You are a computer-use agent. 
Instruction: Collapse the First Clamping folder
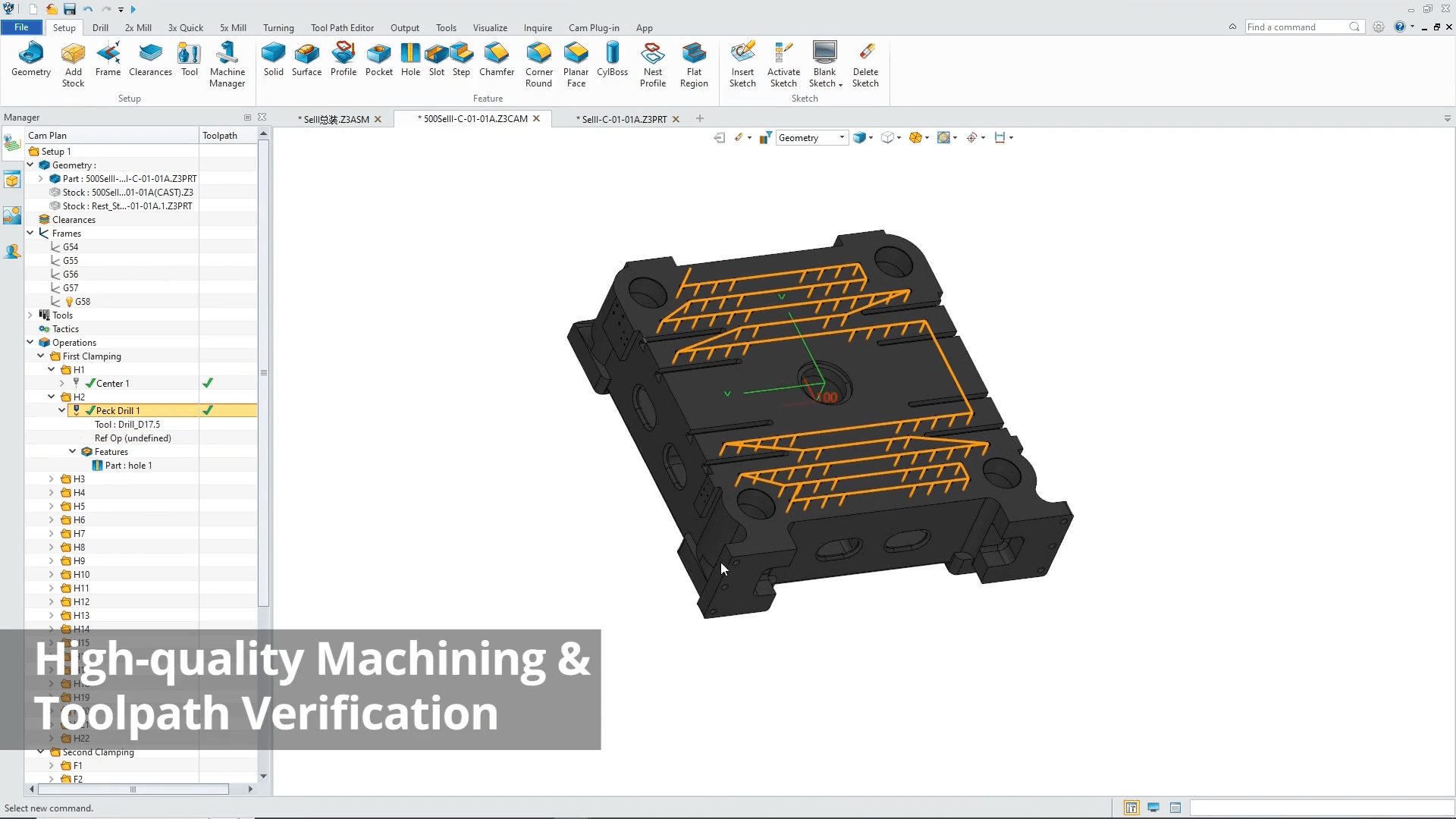pyautogui.click(x=41, y=356)
